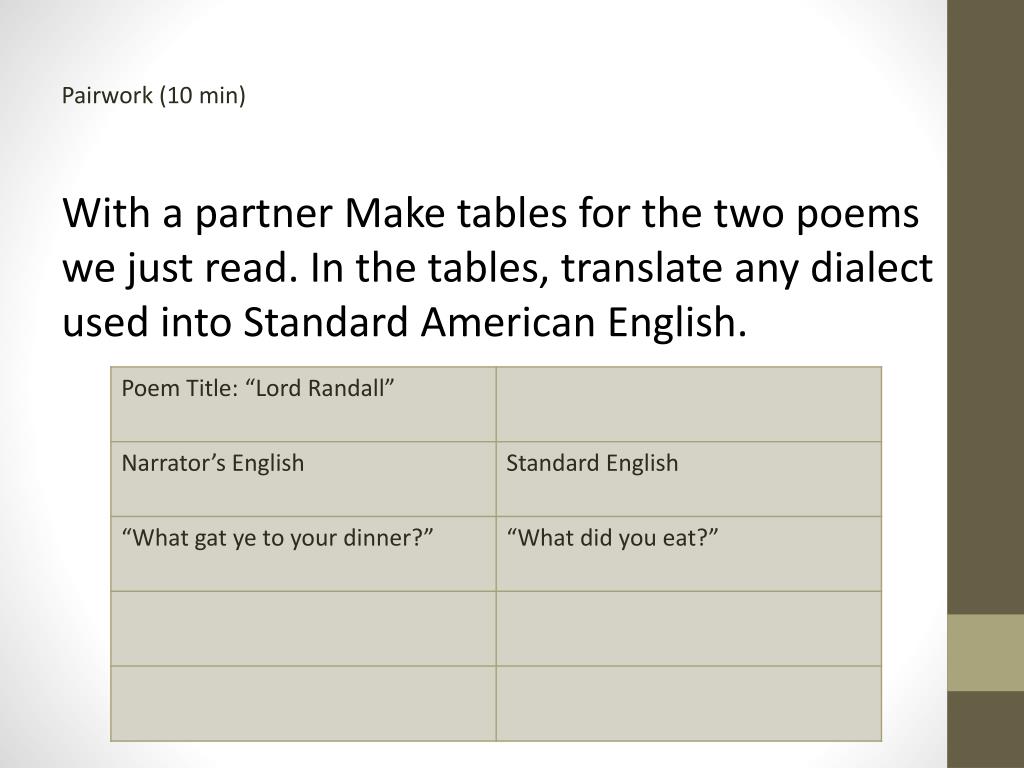This screenshot has width=1024, height=768.
Task: Click the 'we just read' instruction line
Action: click(x=498, y=267)
